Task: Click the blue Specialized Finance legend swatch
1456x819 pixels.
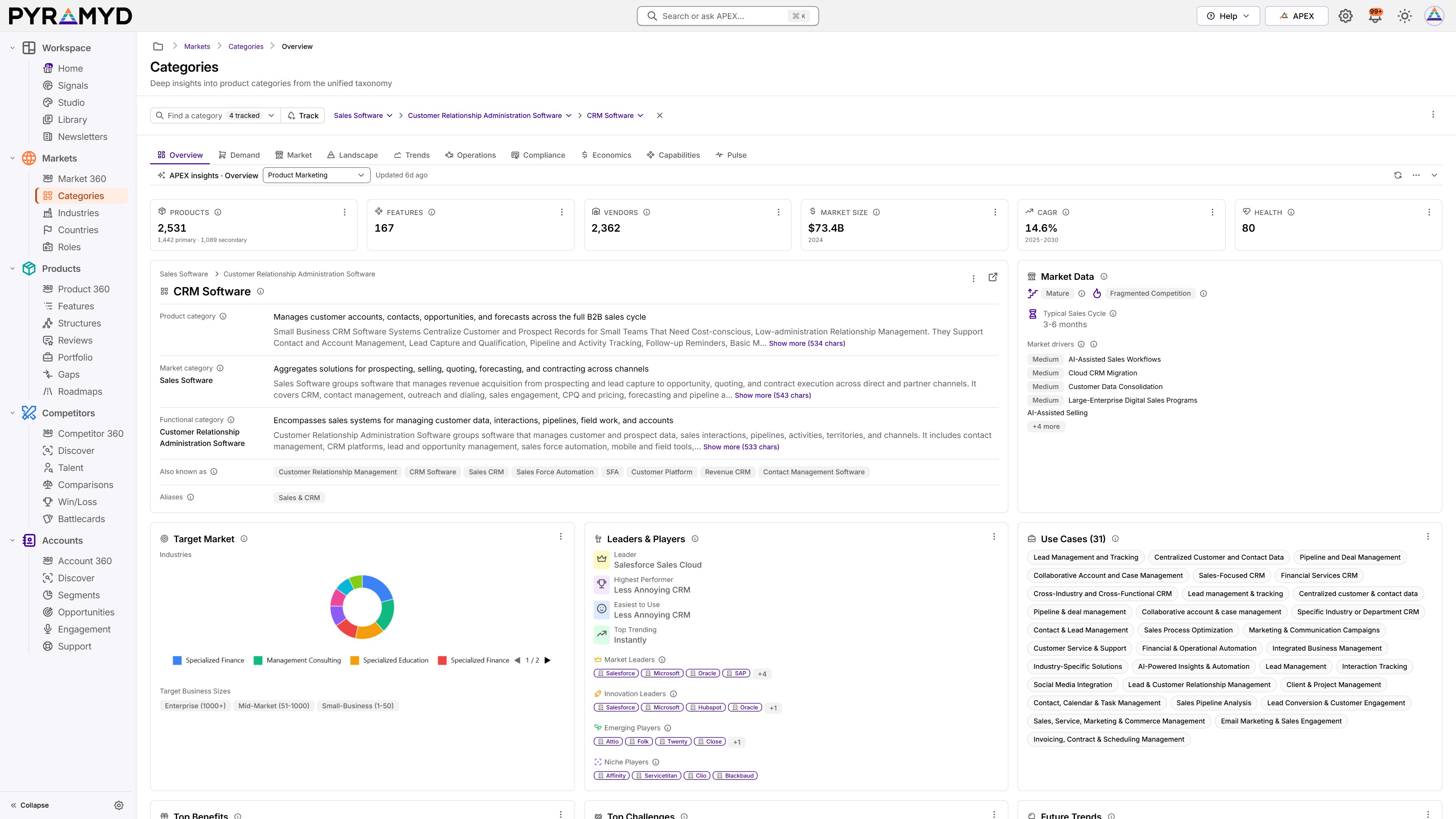Action: (x=177, y=660)
